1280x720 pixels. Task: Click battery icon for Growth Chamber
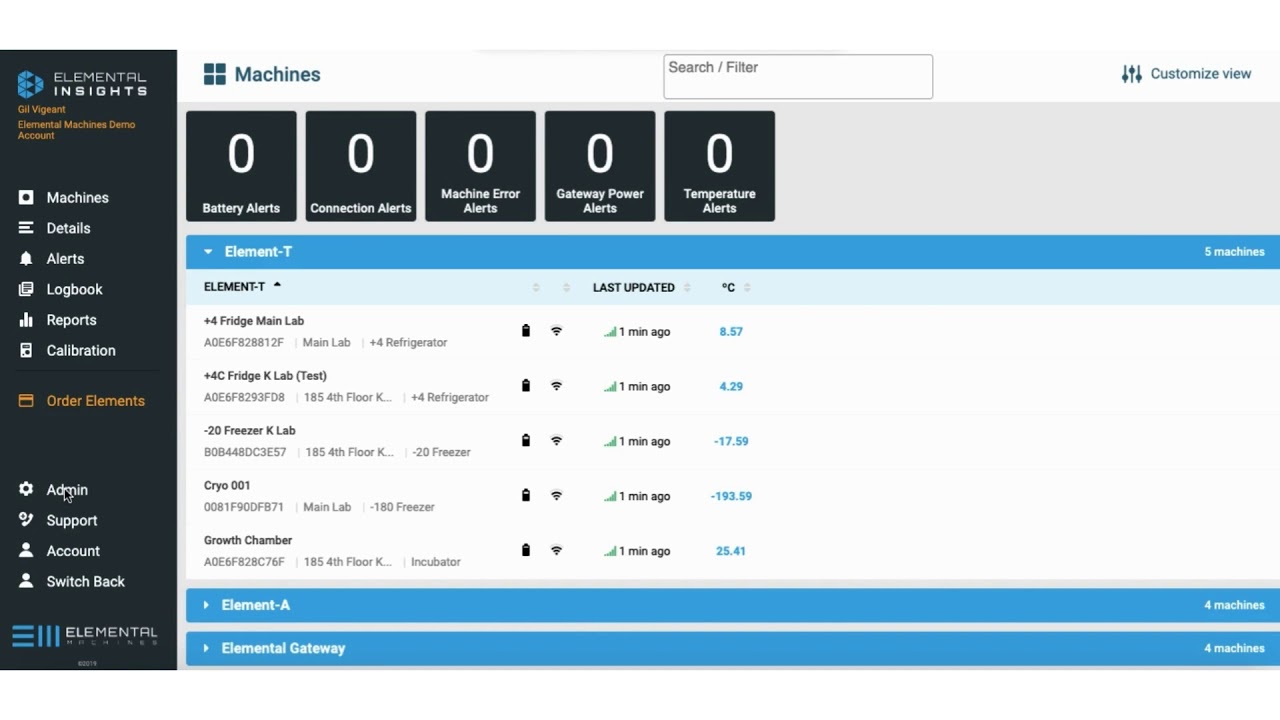[526, 551]
